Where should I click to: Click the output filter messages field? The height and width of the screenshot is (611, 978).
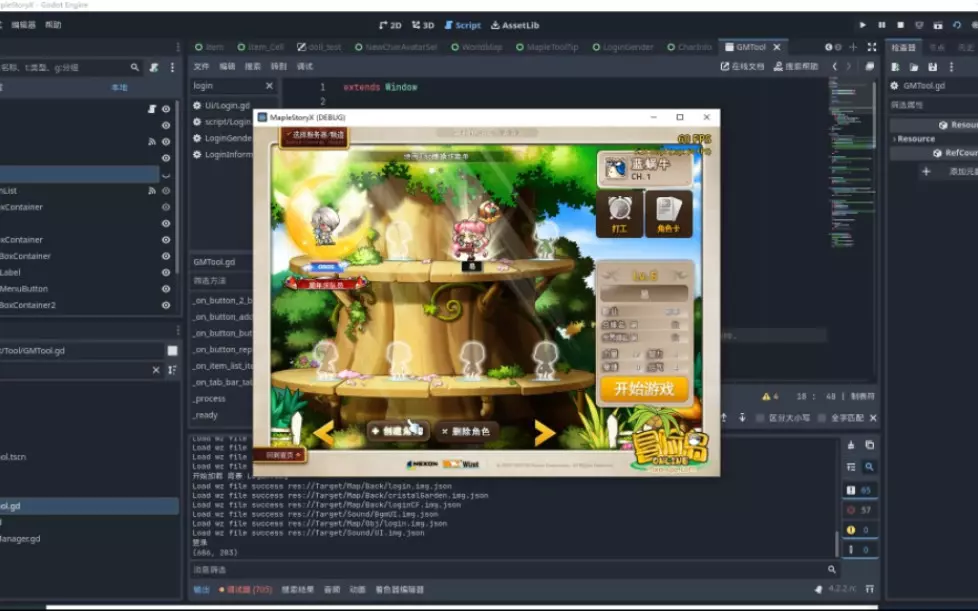click(x=509, y=569)
